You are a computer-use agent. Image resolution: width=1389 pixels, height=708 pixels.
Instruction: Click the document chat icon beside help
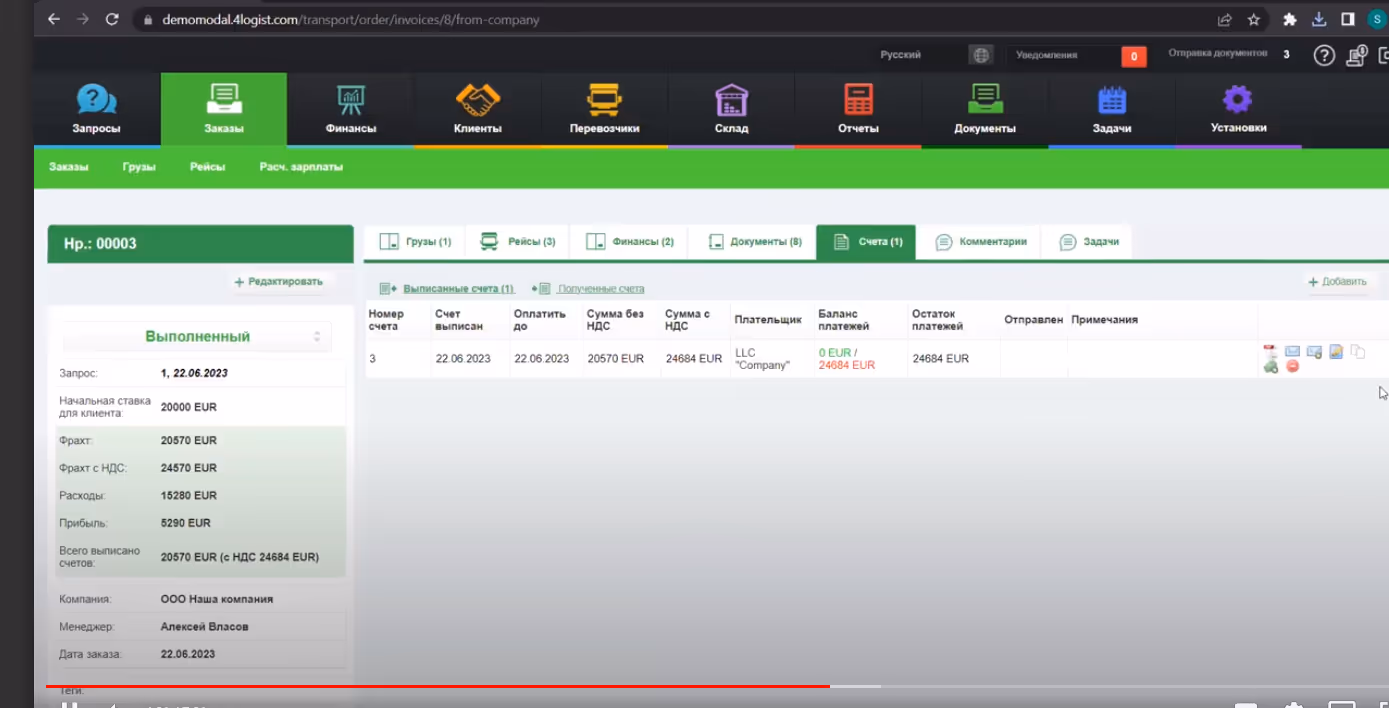pyautogui.click(x=1357, y=56)
